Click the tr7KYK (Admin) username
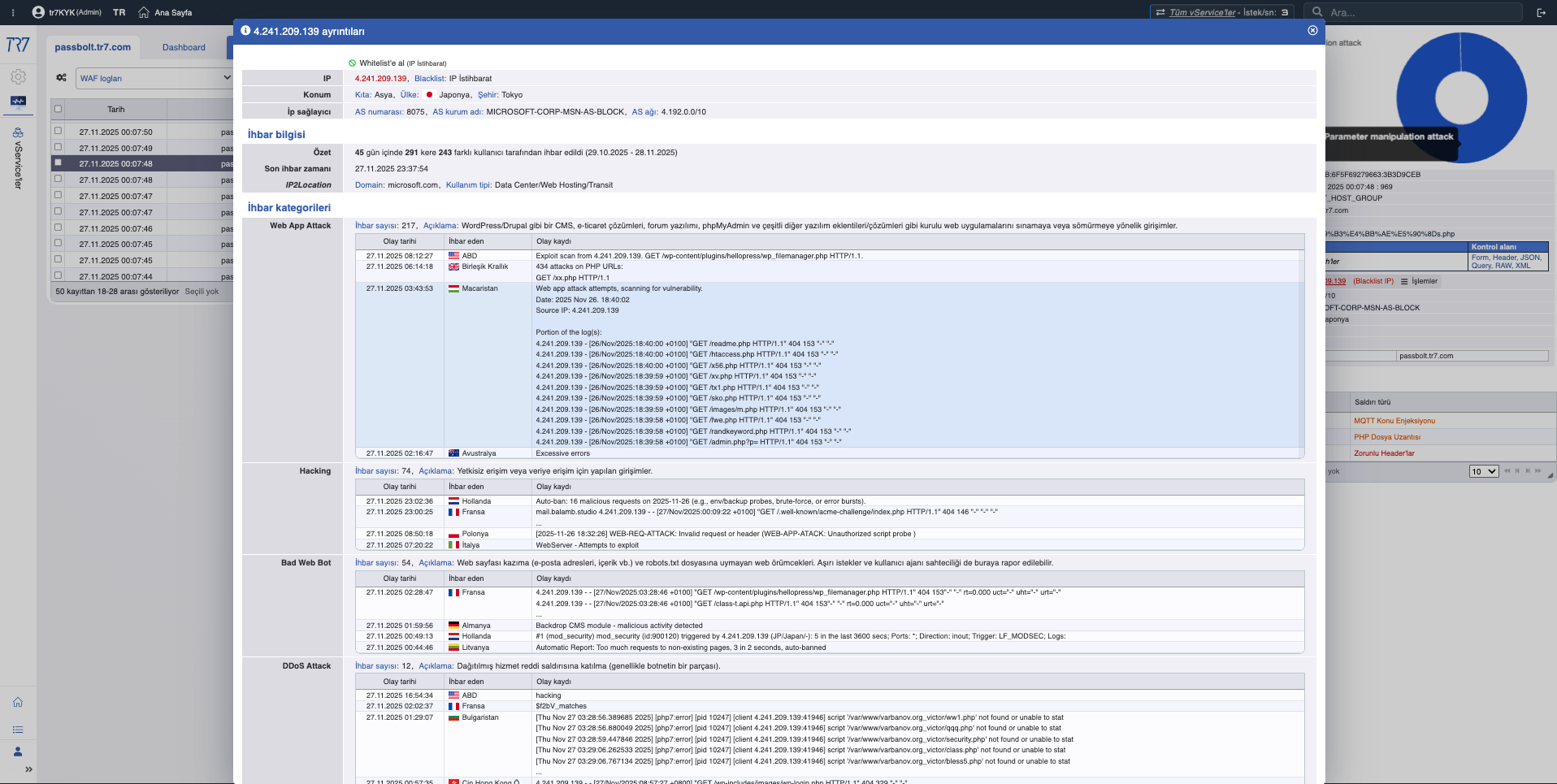This screenshot has height=784, width=1557. (x=75, y=12)
